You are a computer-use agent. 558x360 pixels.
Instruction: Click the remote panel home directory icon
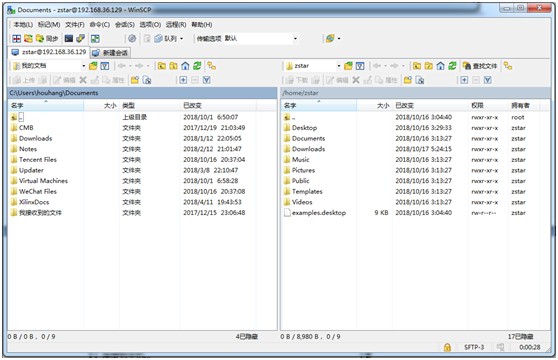click(440, 66)
